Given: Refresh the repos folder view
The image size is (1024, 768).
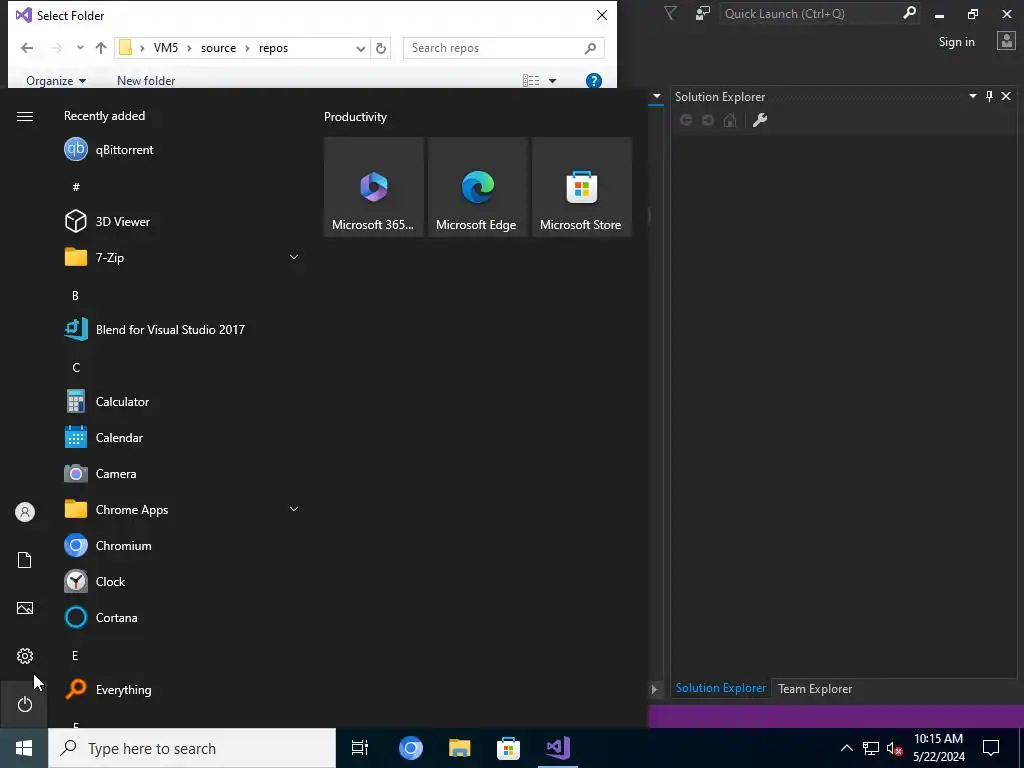Looking at the screenshot, I should (381, 48).
